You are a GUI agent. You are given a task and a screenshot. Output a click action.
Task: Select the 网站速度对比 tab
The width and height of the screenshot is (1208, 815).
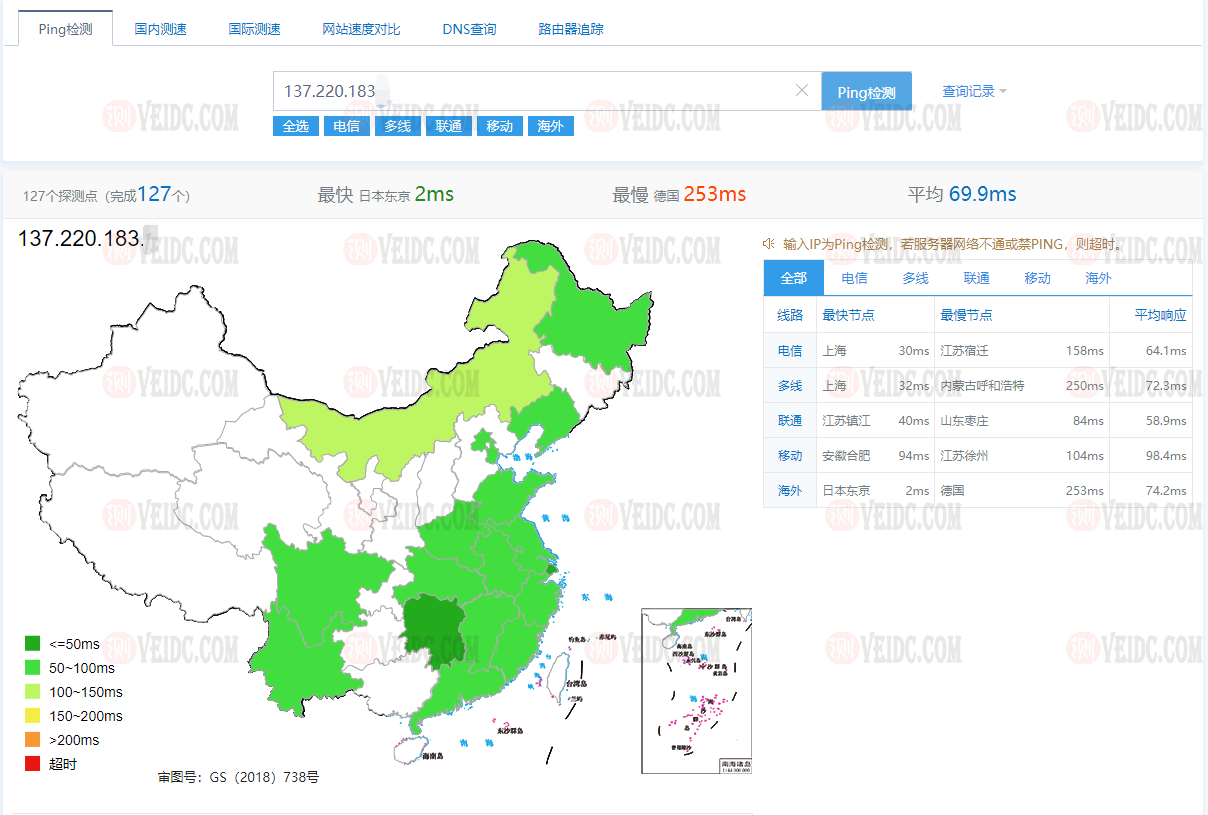click(x=361, y=29)
